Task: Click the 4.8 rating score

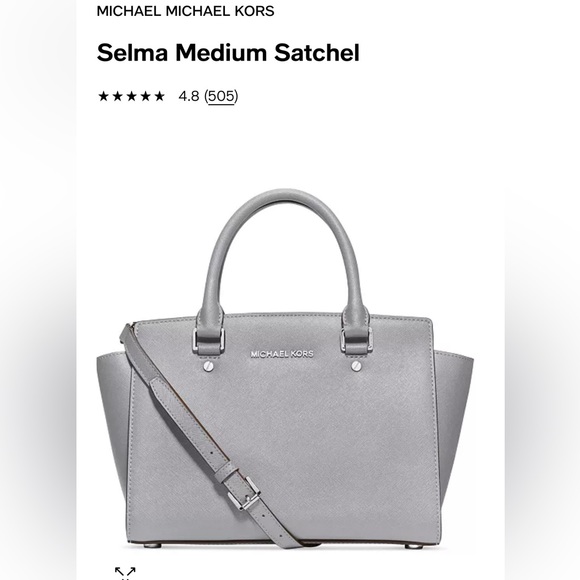Action: pos(189,96)
